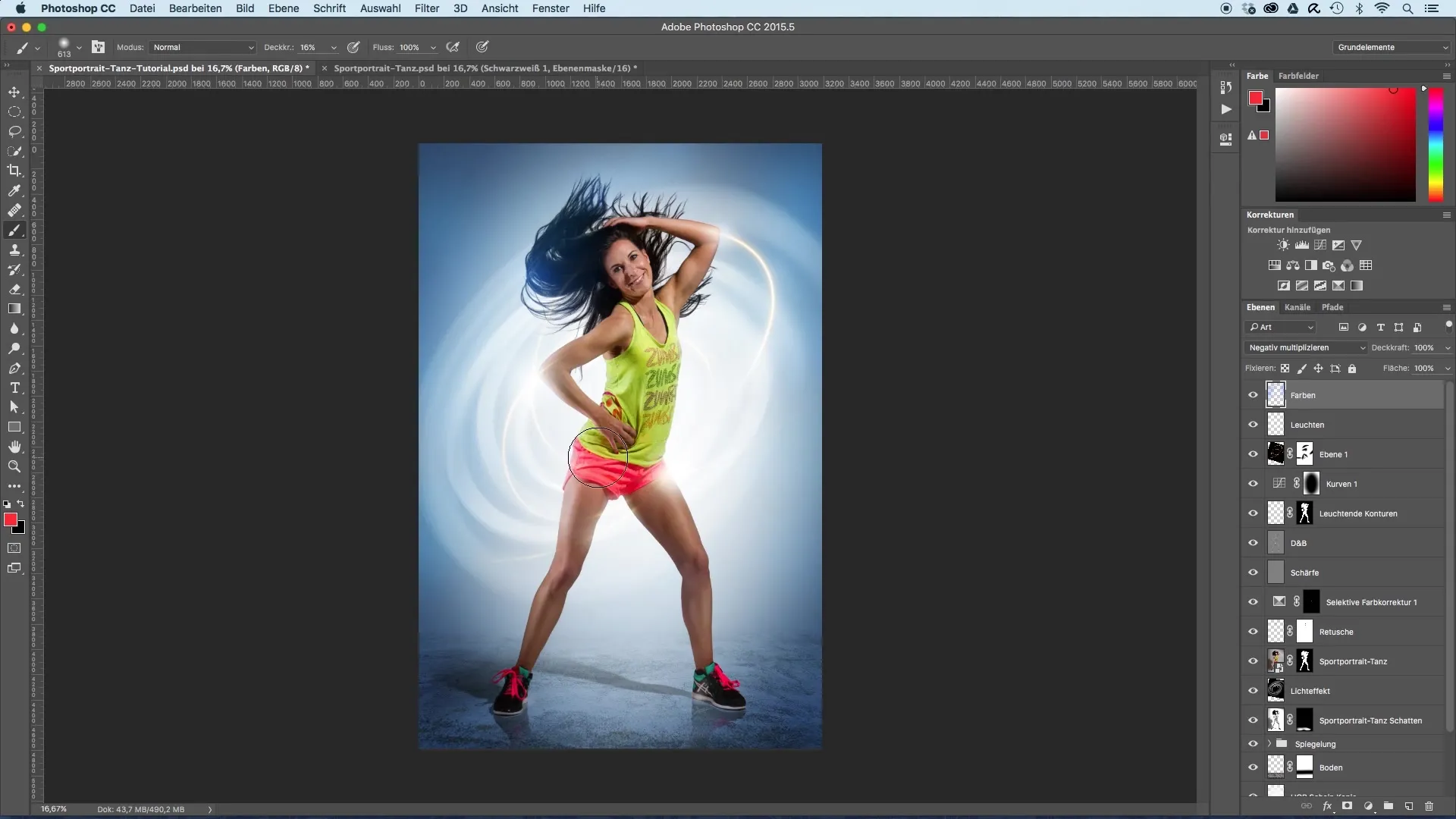Expand the Spiegelung layer group
Screen dimensions: 1456x819
(1269, 743)
